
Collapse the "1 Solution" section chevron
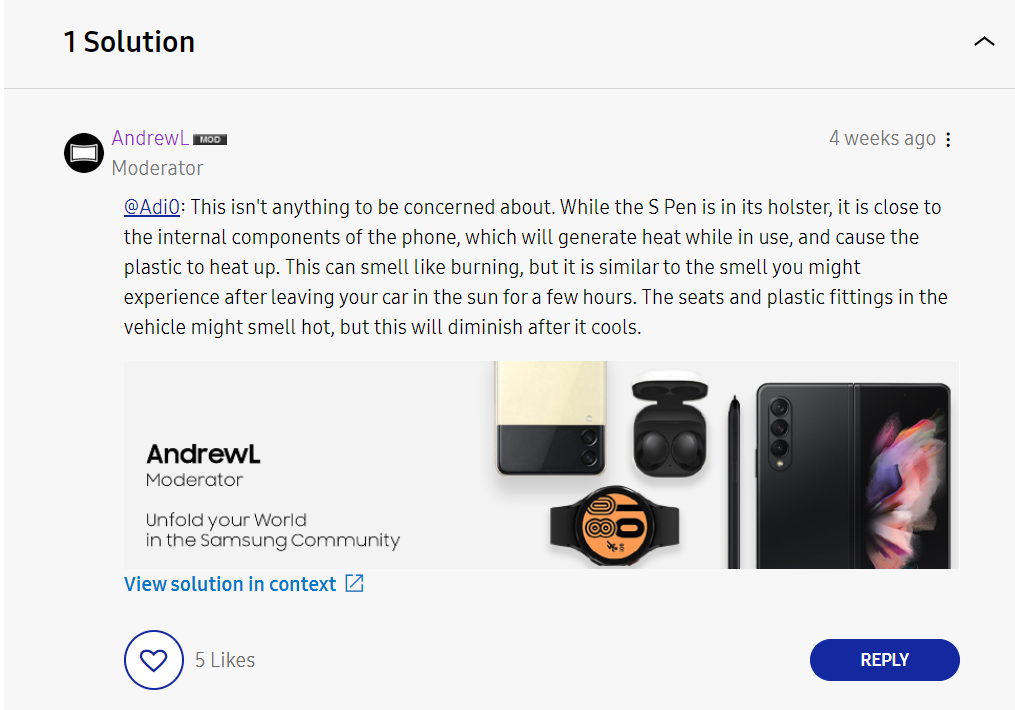(984, 42)
